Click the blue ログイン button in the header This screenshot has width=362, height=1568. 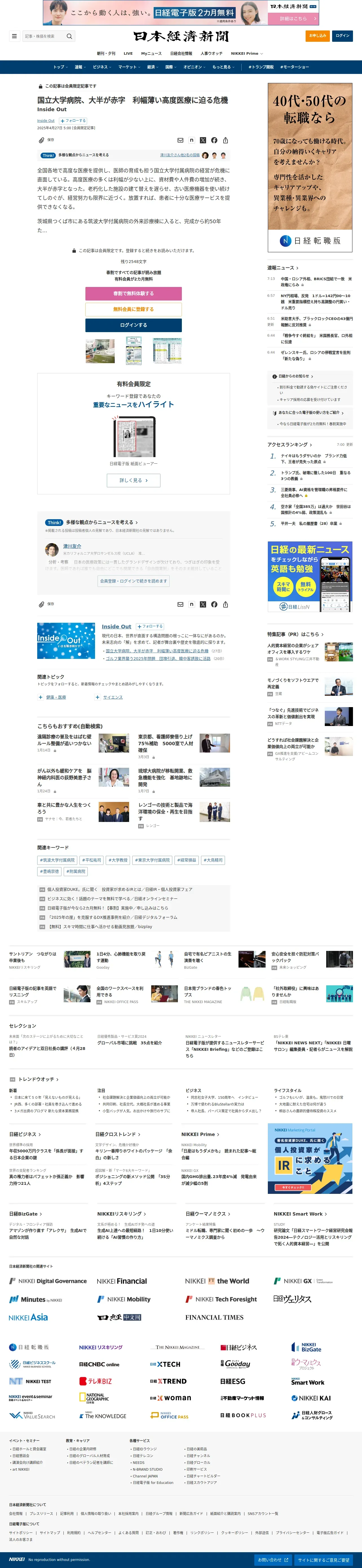pos(343,36)
